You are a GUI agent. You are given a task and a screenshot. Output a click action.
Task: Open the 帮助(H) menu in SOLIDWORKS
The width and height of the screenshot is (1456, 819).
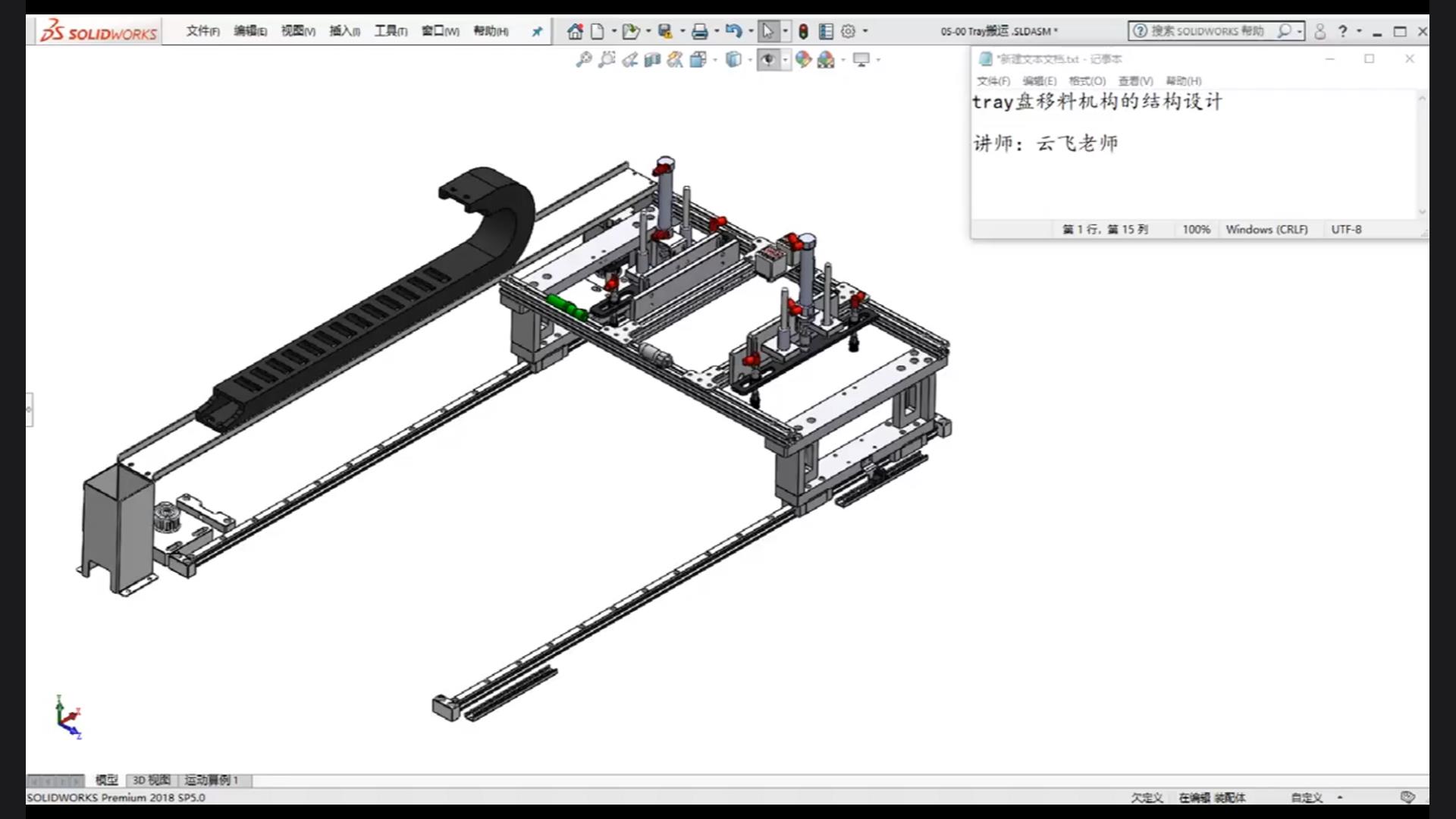tap(491, 31)
